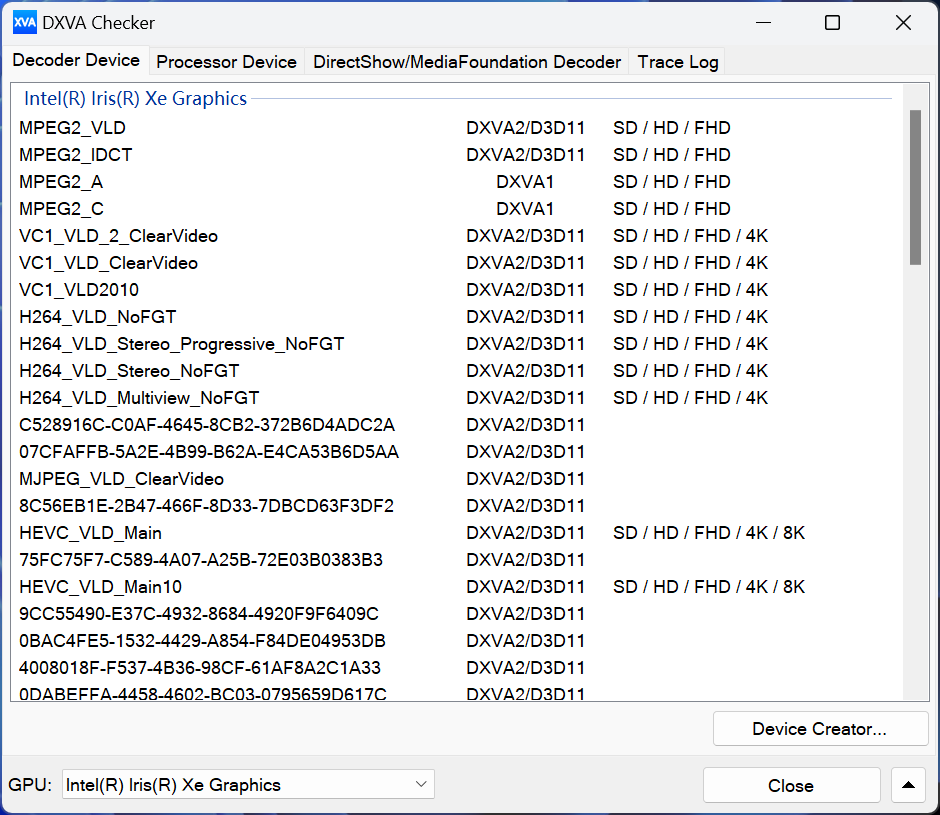Open the DirectShow/MediaFoundation Decoder tab
This screenshot has width=940, height=815.
tap(466, 62)
